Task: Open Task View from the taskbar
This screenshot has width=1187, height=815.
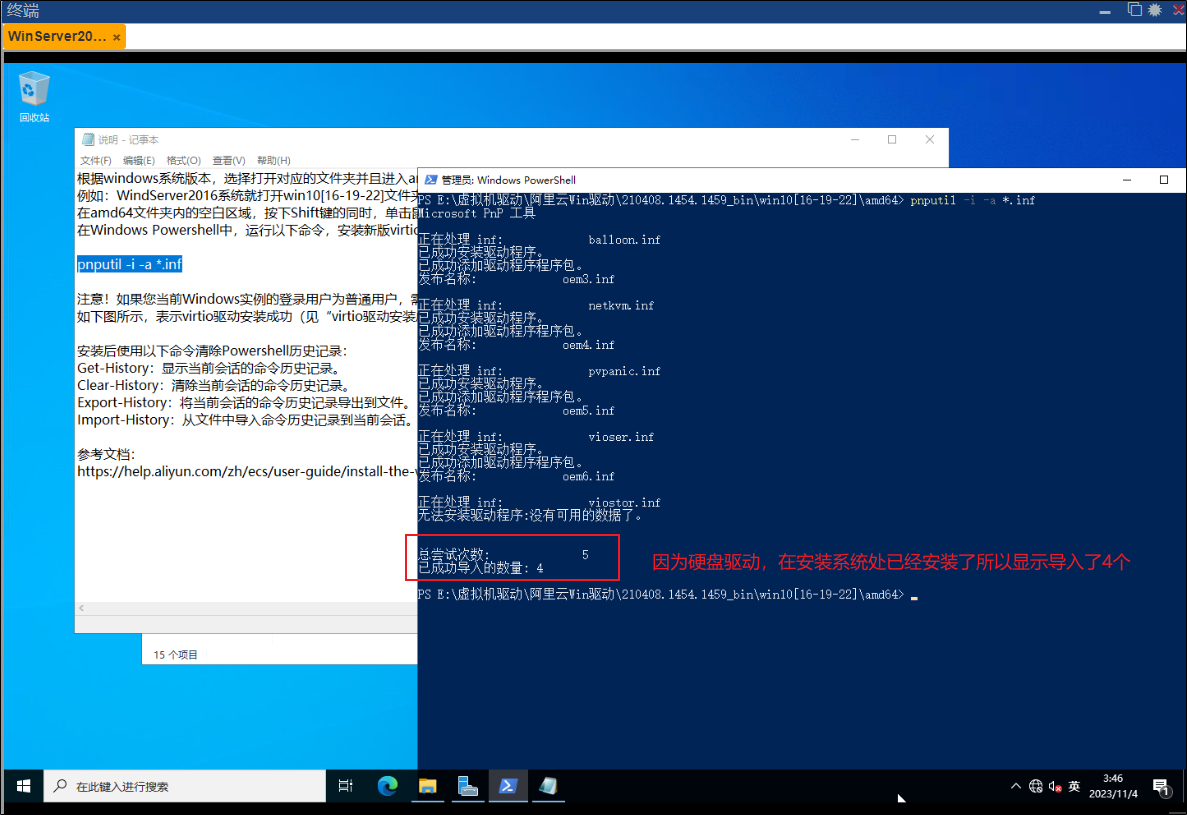Action: 345,786
